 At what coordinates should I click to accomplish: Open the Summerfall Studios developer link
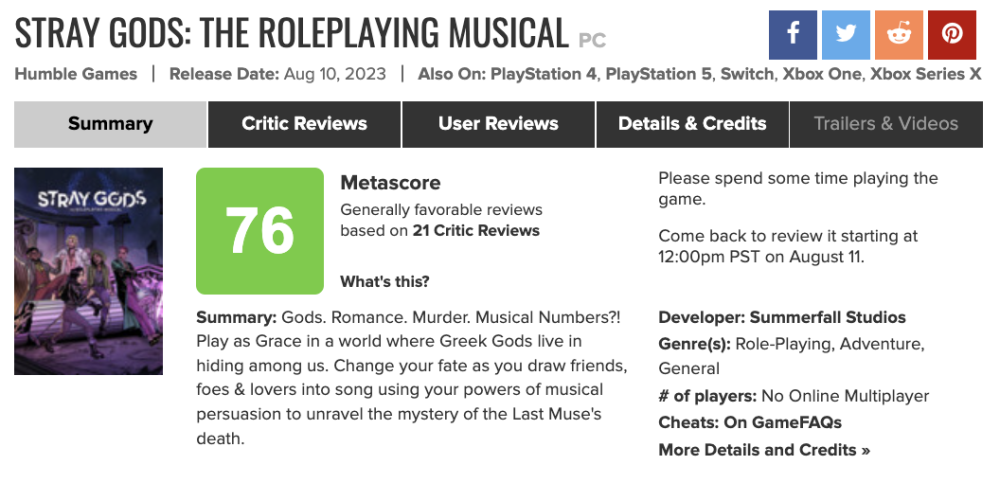point(828,317)
